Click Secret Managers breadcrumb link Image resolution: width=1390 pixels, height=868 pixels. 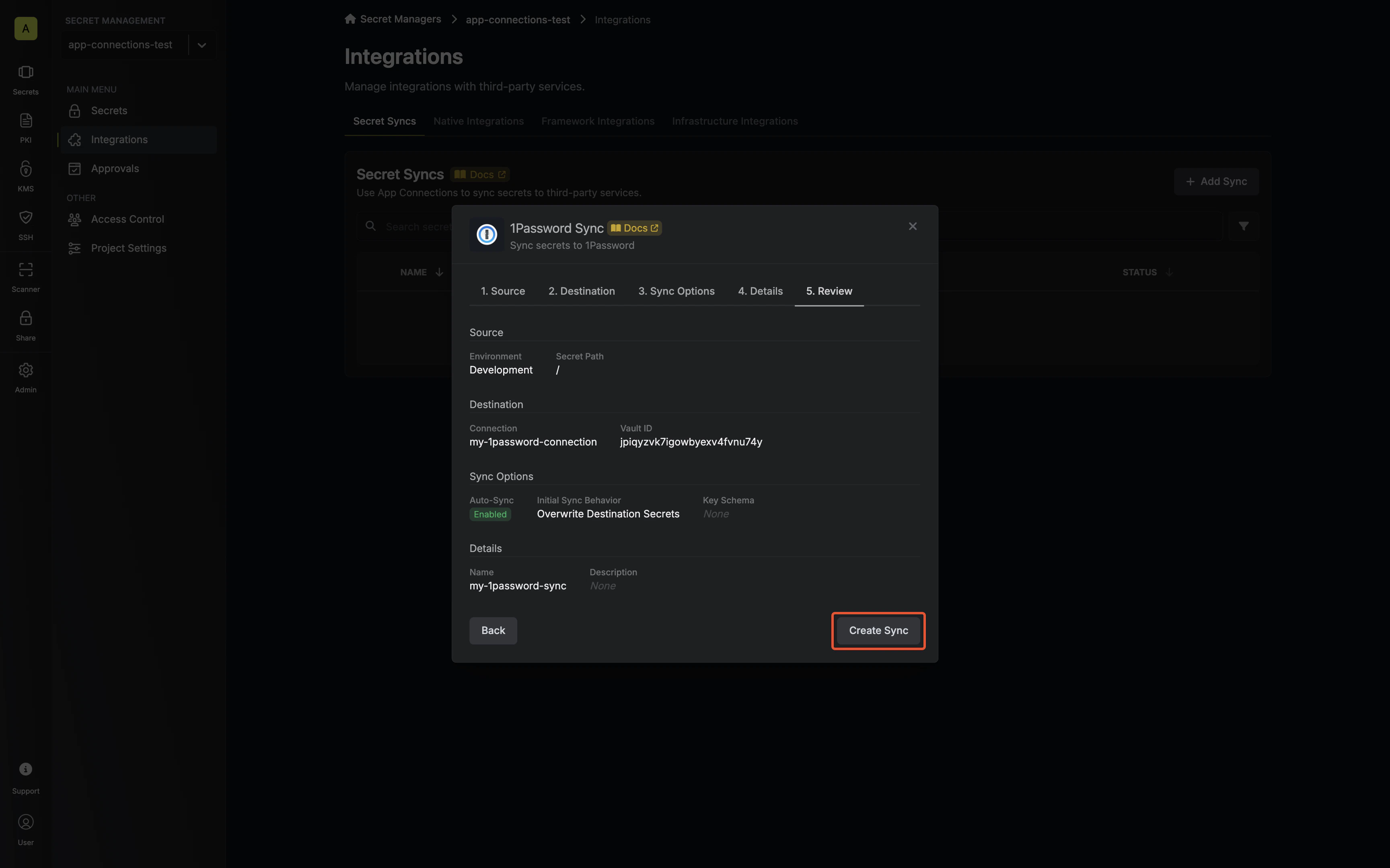pos(400,19)
